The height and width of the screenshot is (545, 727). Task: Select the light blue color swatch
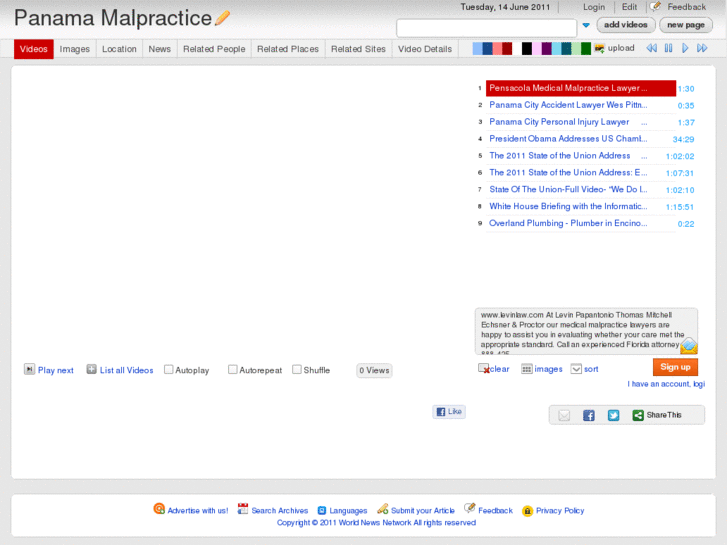(477, 48)
